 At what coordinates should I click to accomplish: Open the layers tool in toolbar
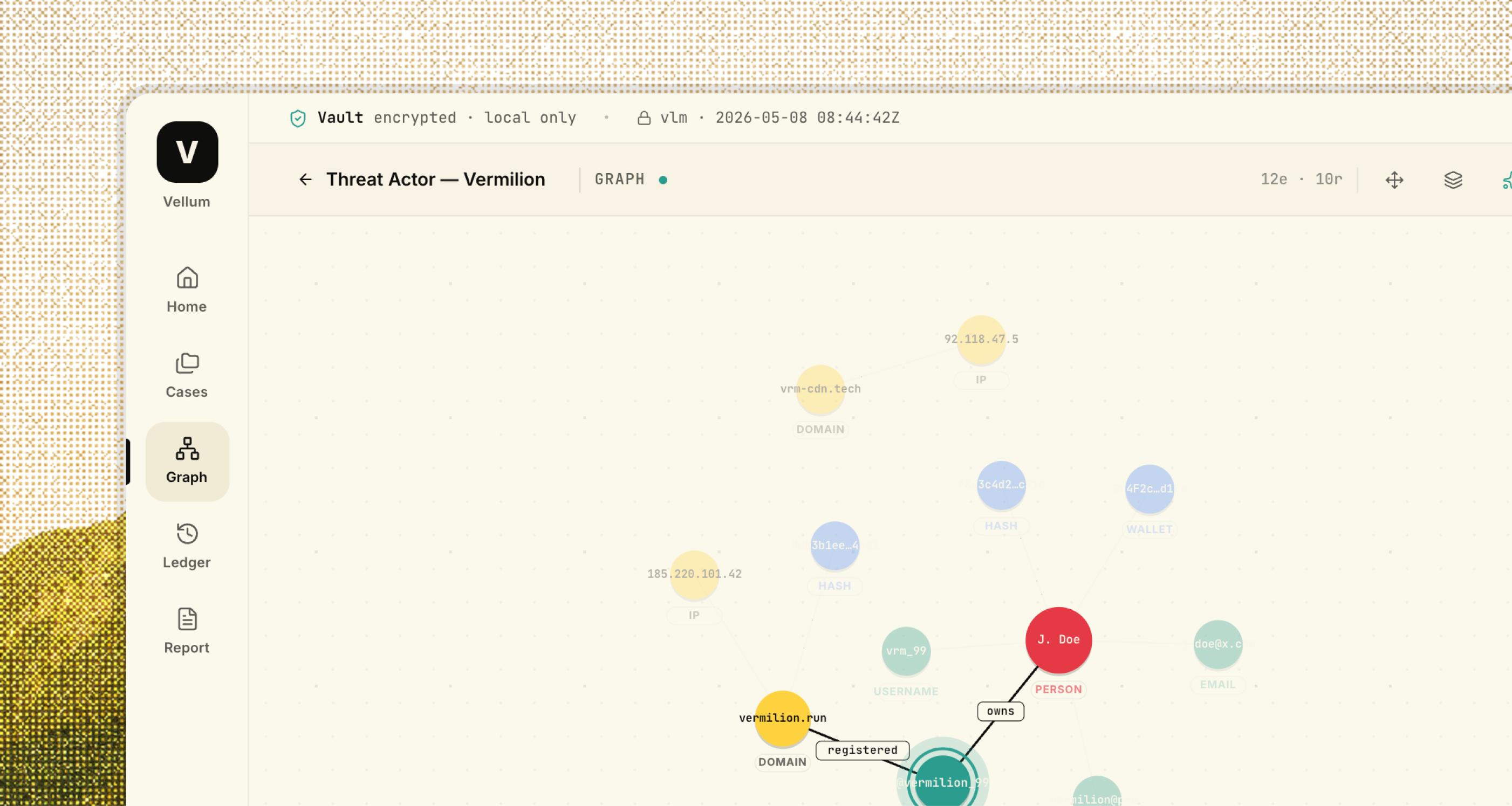point(1453,180)
